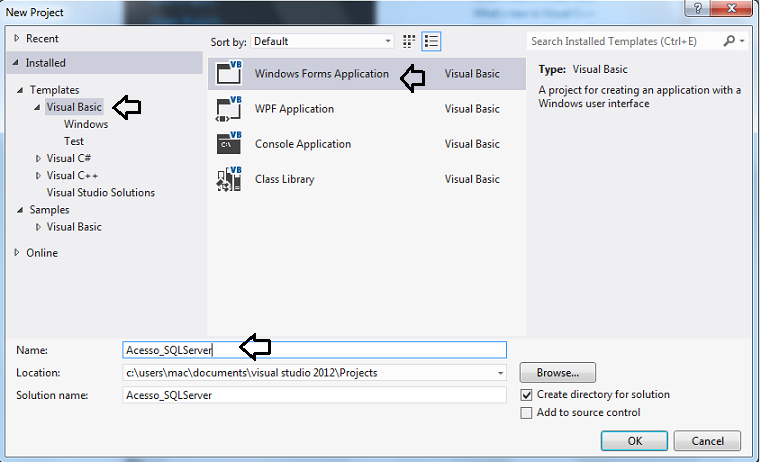The width and height of the screenshot is (761, 462).
Task: Click the Class Library template icon
Action: pos(229,179)
